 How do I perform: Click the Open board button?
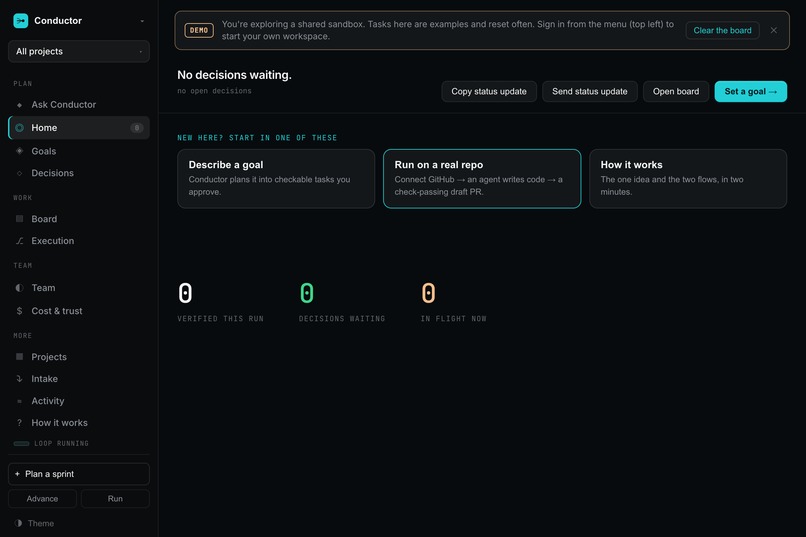point(676,91)
